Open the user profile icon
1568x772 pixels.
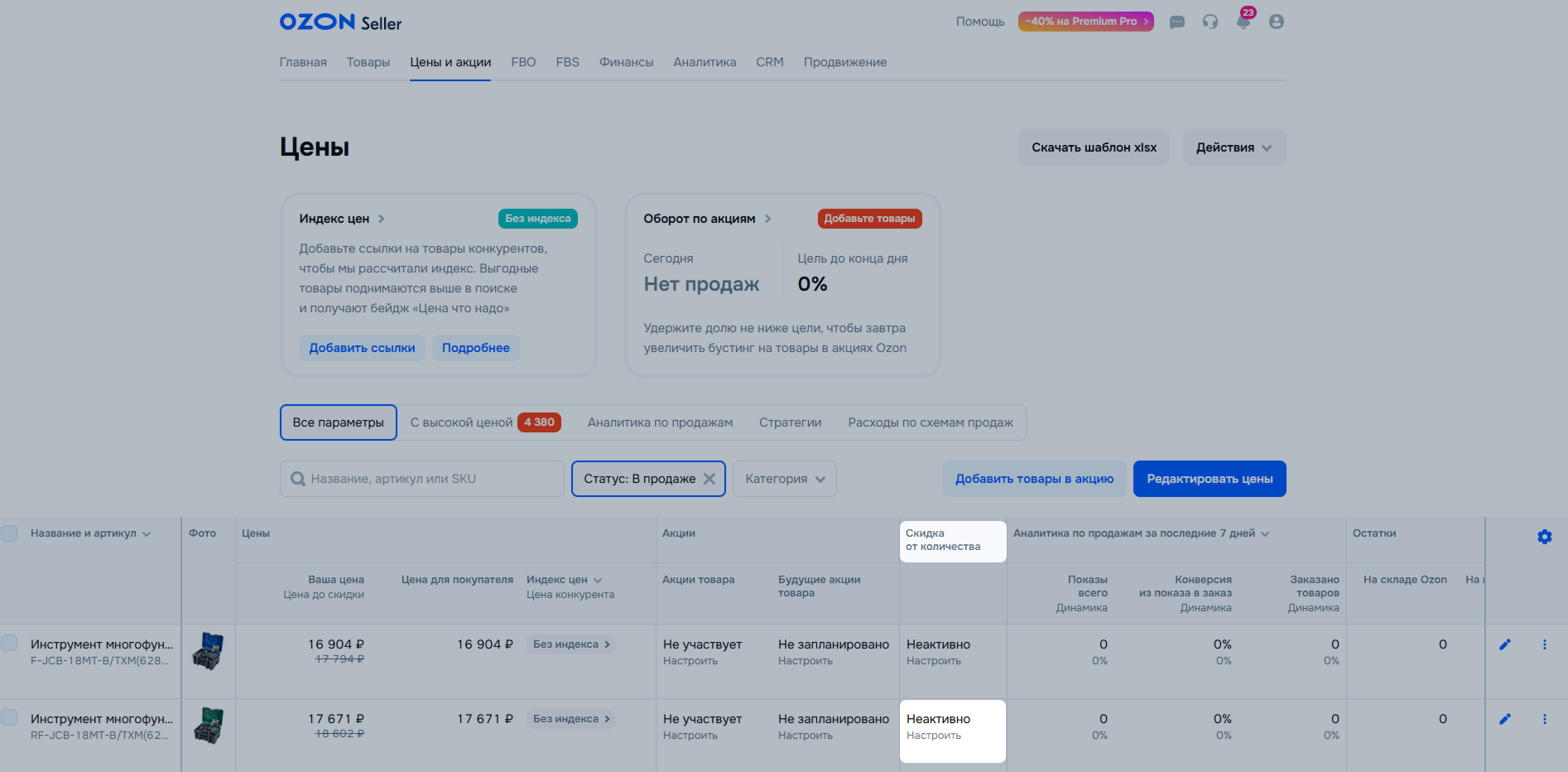click(1277, 22)
